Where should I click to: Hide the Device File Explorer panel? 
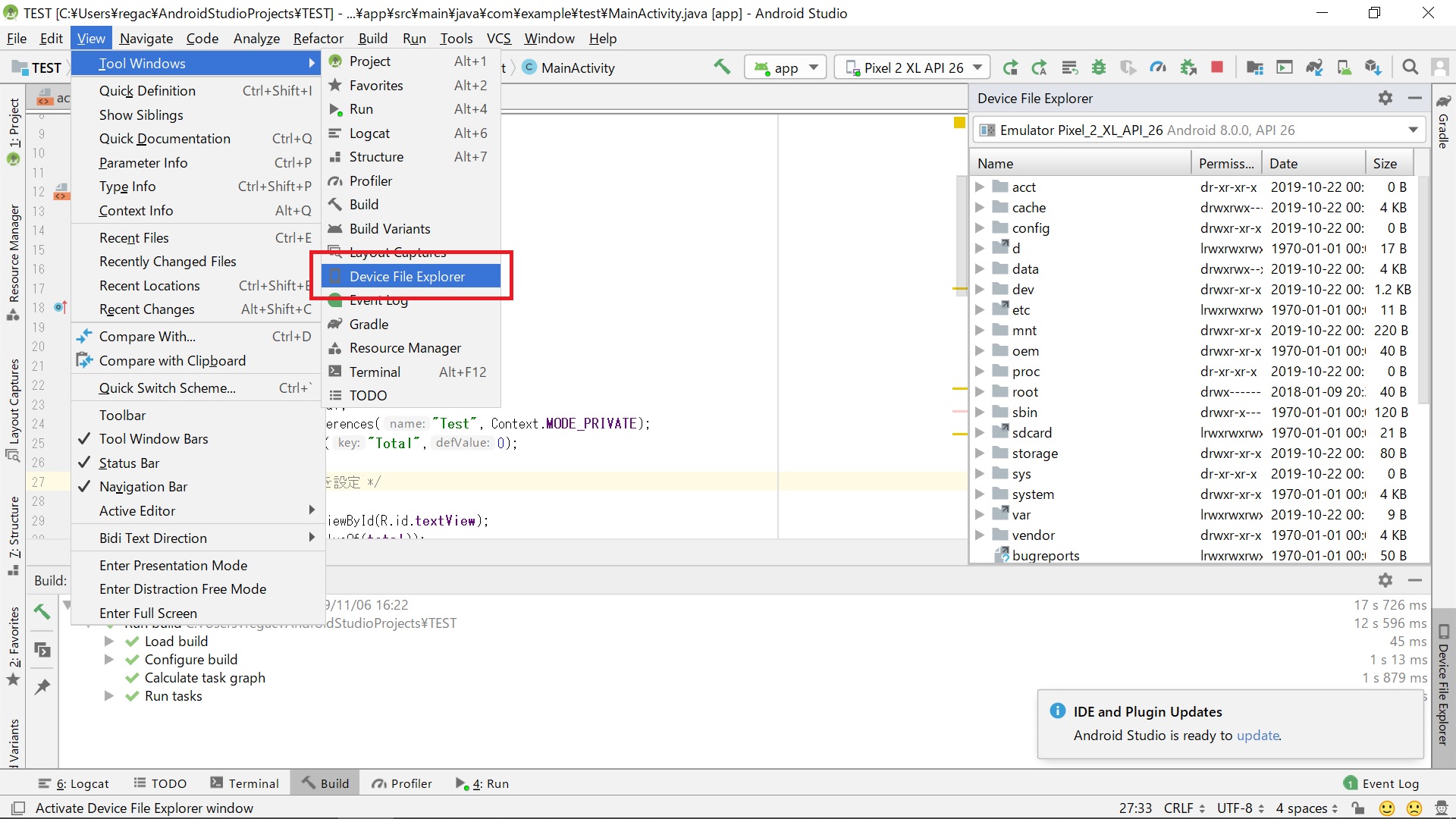(1415, 98)
